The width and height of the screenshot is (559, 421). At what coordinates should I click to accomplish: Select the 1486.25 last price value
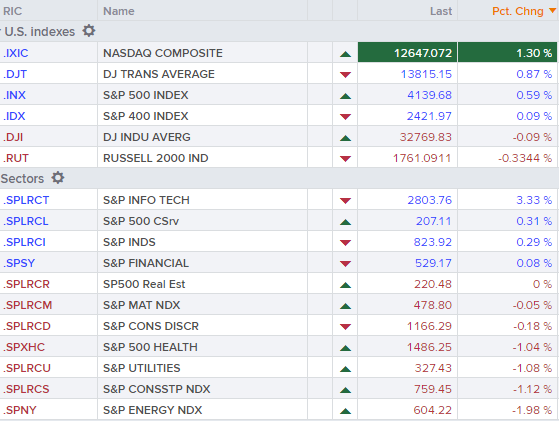pos(430,348)
